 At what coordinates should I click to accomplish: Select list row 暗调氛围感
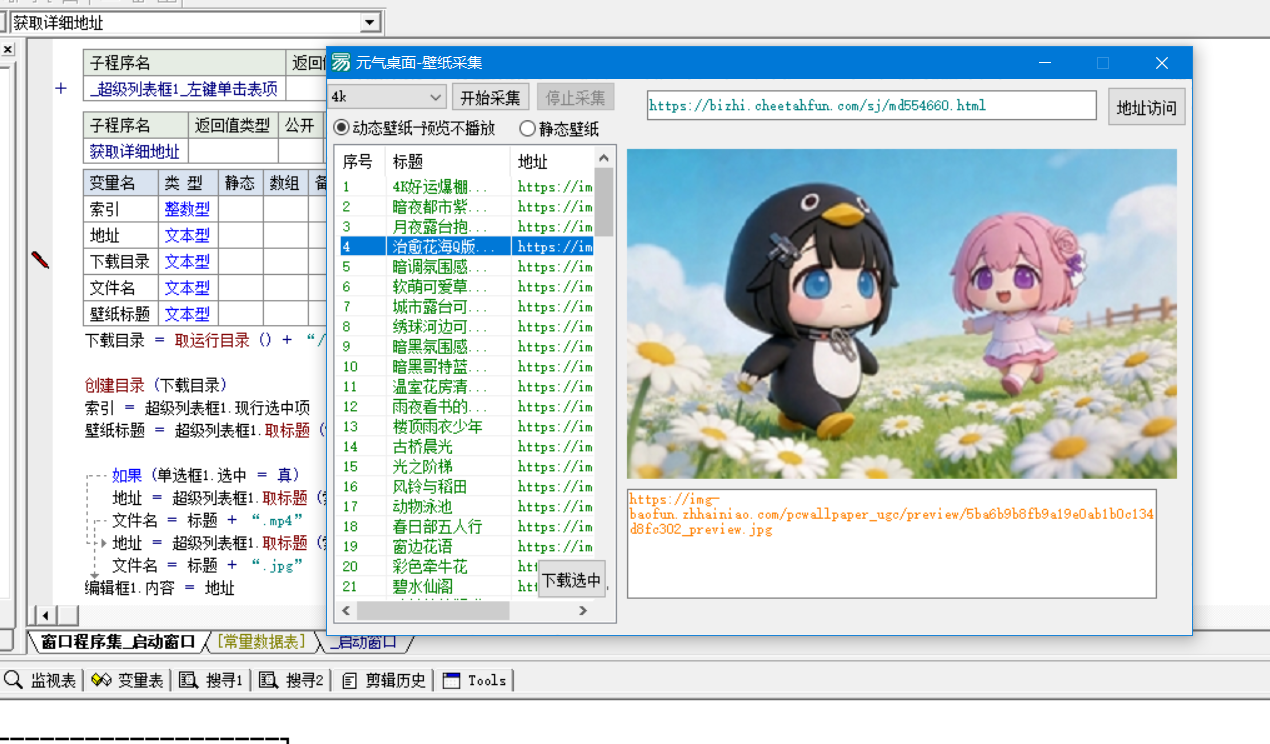pyautogui.click(x=464, y=266)
